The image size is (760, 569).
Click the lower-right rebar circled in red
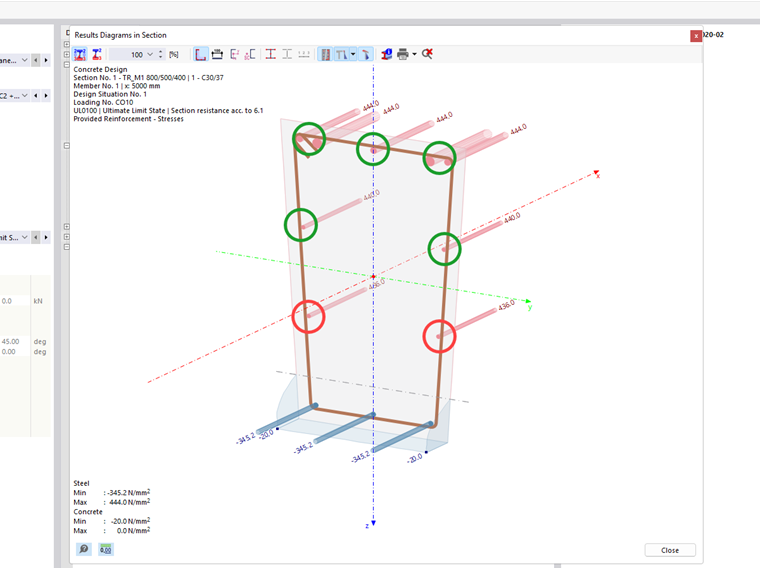[439, 336]
